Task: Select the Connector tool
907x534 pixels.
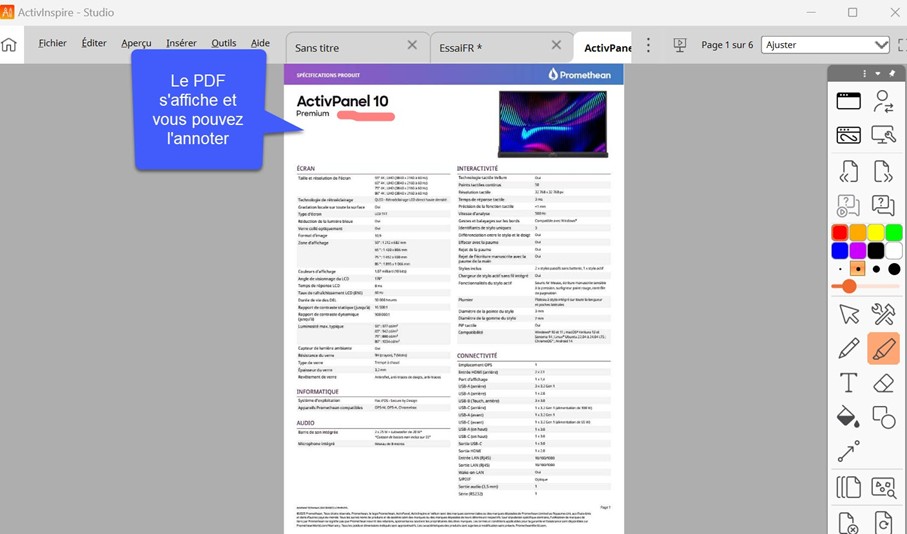Action: [x=849, y=451]
